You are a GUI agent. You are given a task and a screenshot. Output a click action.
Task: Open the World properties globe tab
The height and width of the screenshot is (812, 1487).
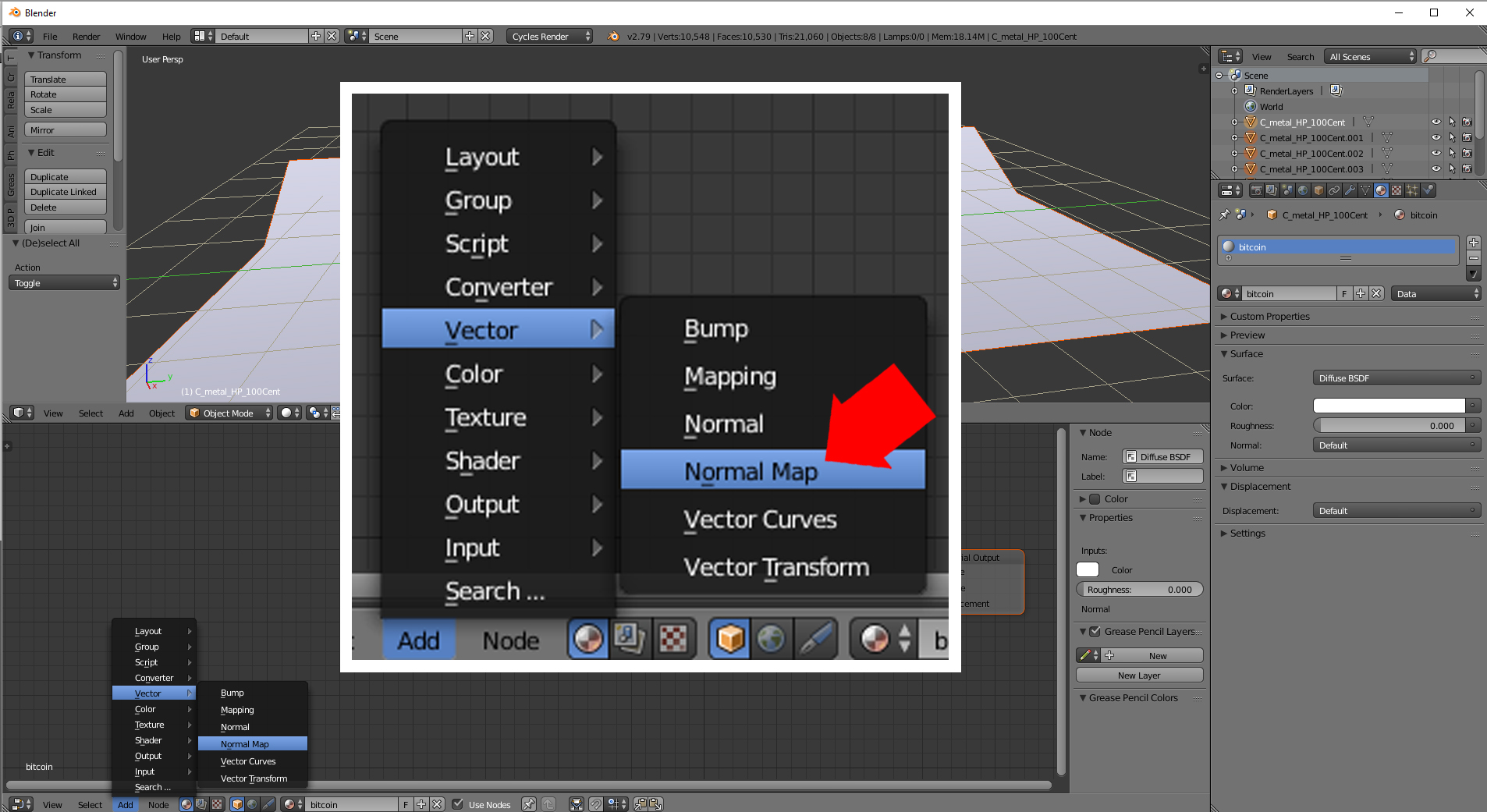click(x=1303, y=190)
